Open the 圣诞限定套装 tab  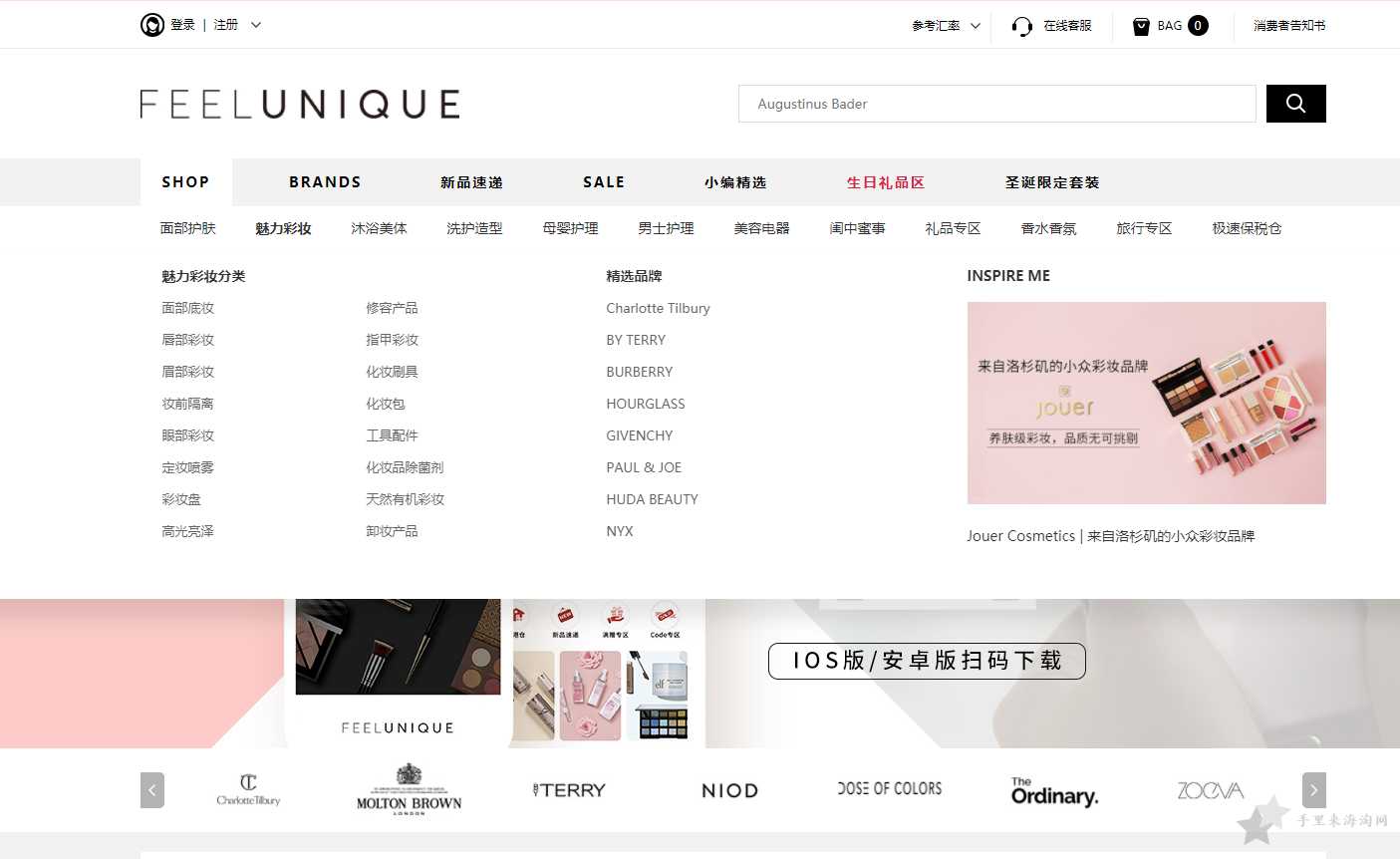[x=1052, y=182]
